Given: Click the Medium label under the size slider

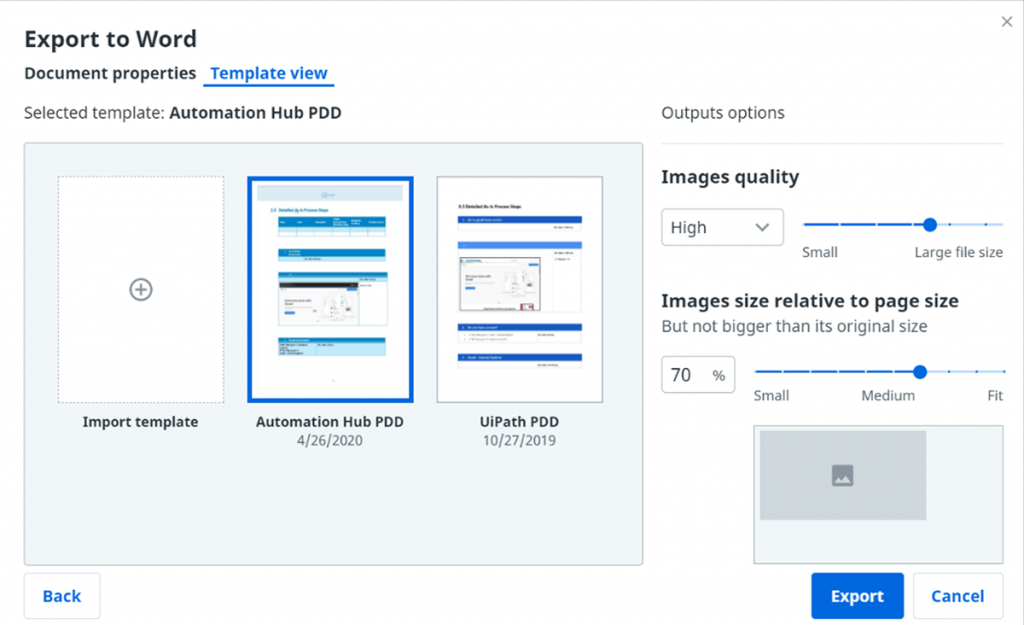Looking at the screenshot, I should coord(888,396).
